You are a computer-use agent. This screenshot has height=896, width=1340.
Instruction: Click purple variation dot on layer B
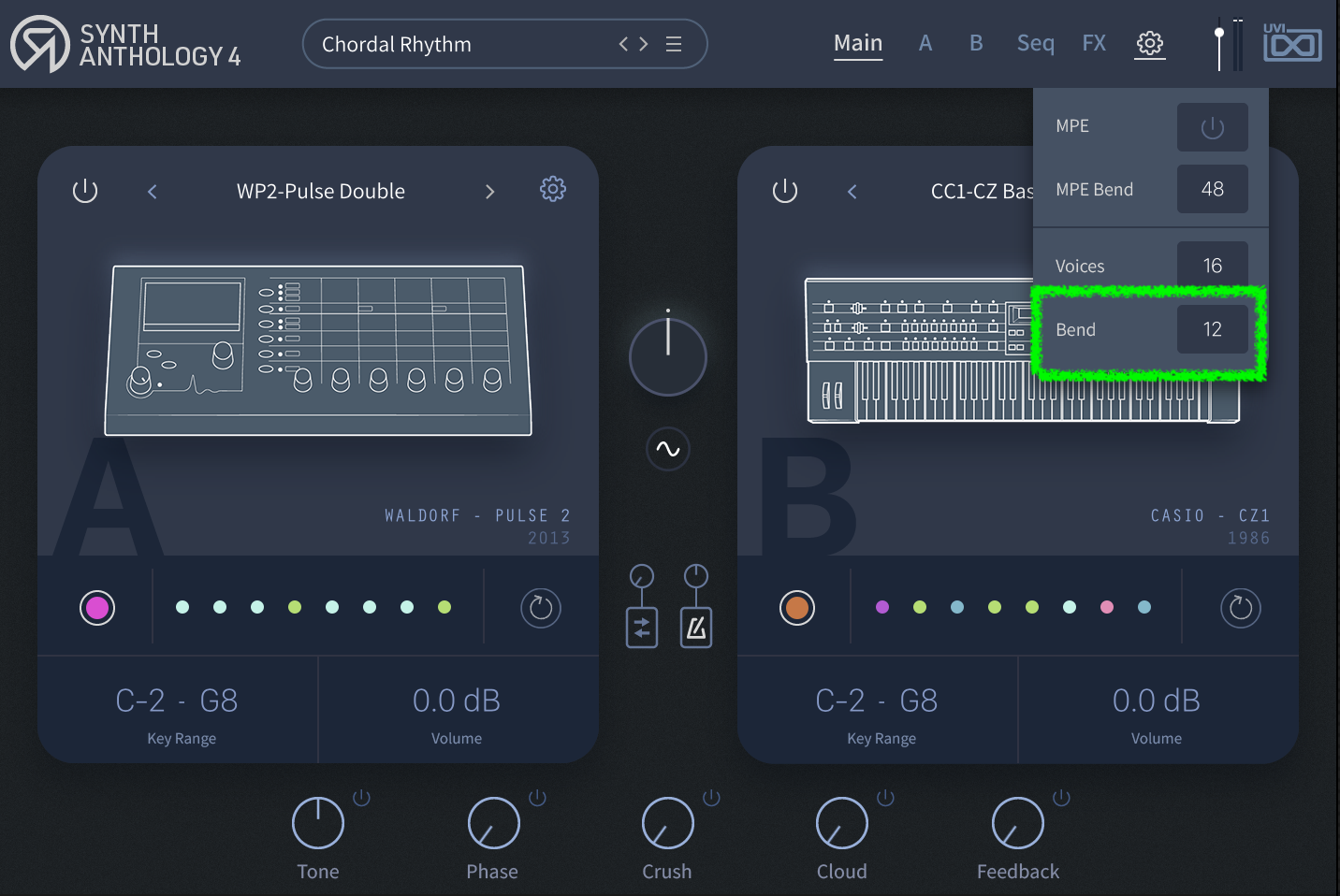(x=882, y=607)
